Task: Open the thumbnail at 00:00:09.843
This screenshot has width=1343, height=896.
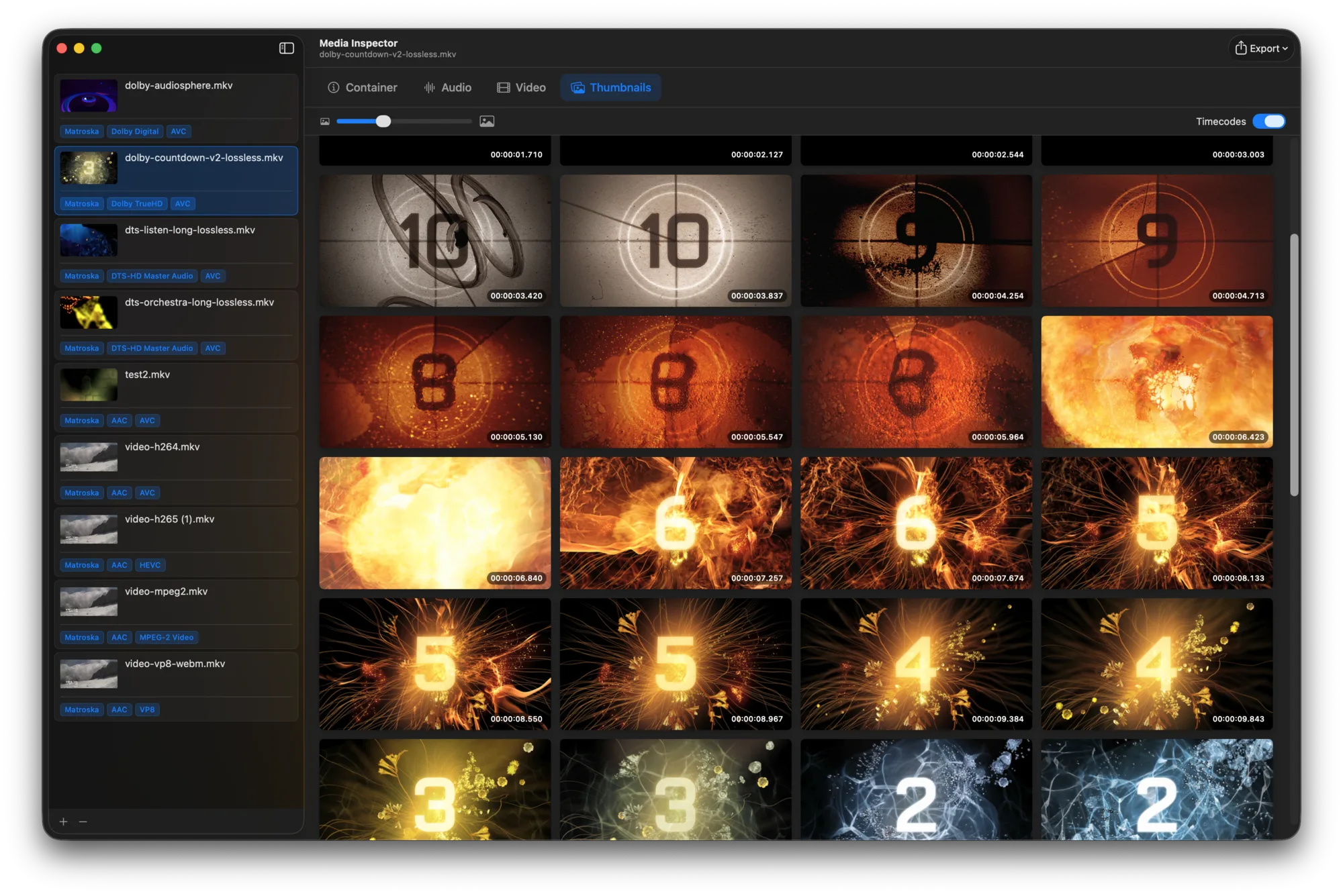Action: coord(1157,664)
